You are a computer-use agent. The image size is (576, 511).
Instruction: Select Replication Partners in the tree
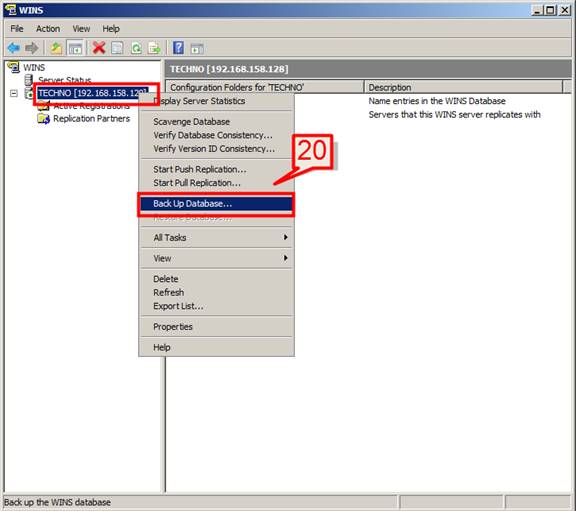[91, 119]
